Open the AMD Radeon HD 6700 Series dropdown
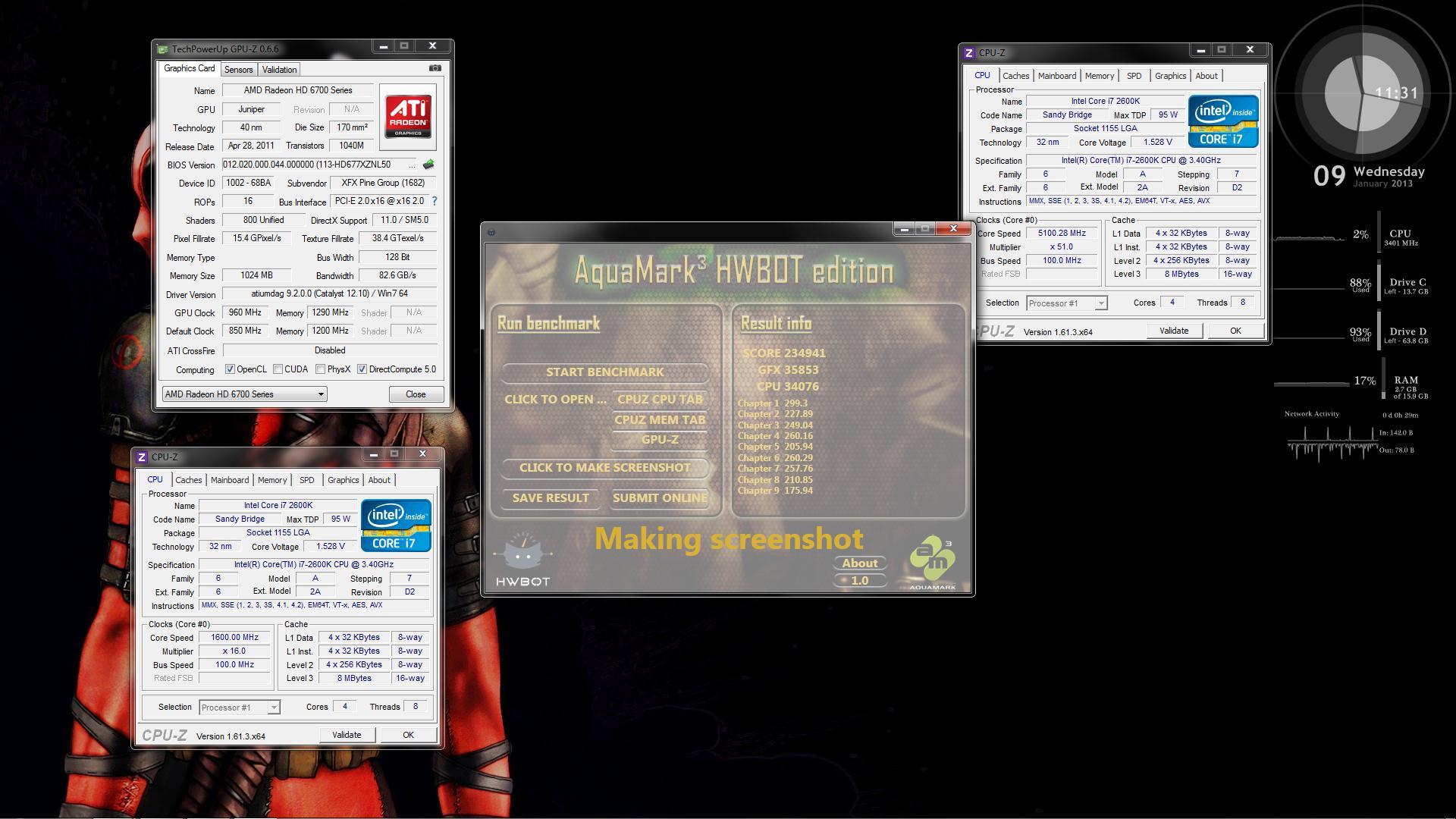The image size is (1456, 819). point(244,394)
